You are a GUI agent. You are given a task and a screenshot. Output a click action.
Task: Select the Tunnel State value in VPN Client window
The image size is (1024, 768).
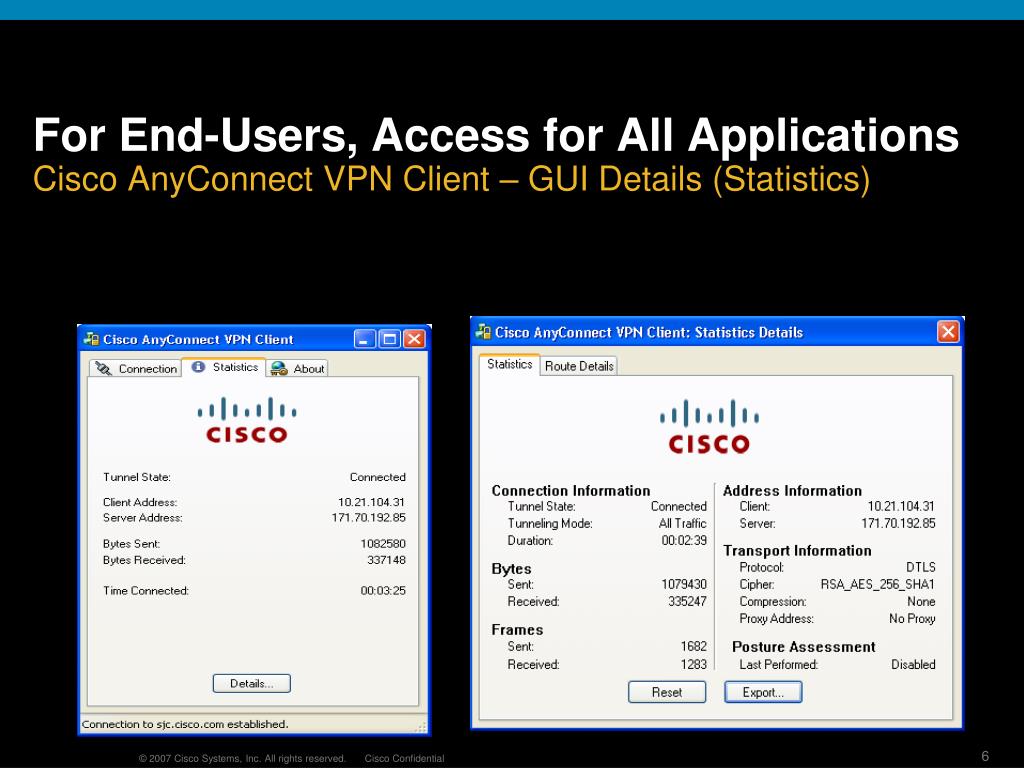tap(377, 477)
